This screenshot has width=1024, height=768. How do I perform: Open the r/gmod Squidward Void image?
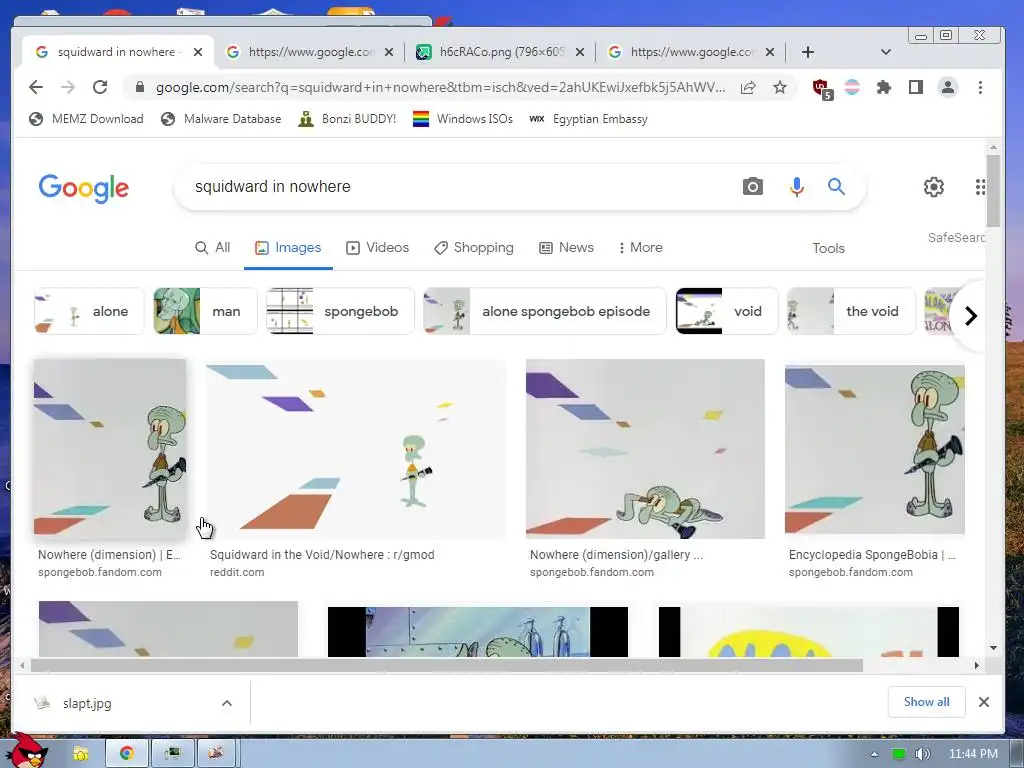click(x=356, y=449)
